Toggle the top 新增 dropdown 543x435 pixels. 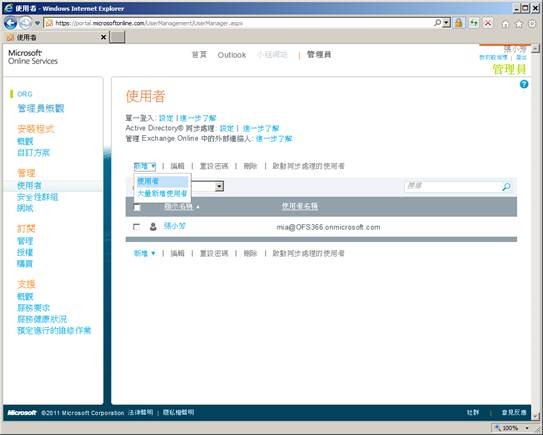(x=144, y=166)
